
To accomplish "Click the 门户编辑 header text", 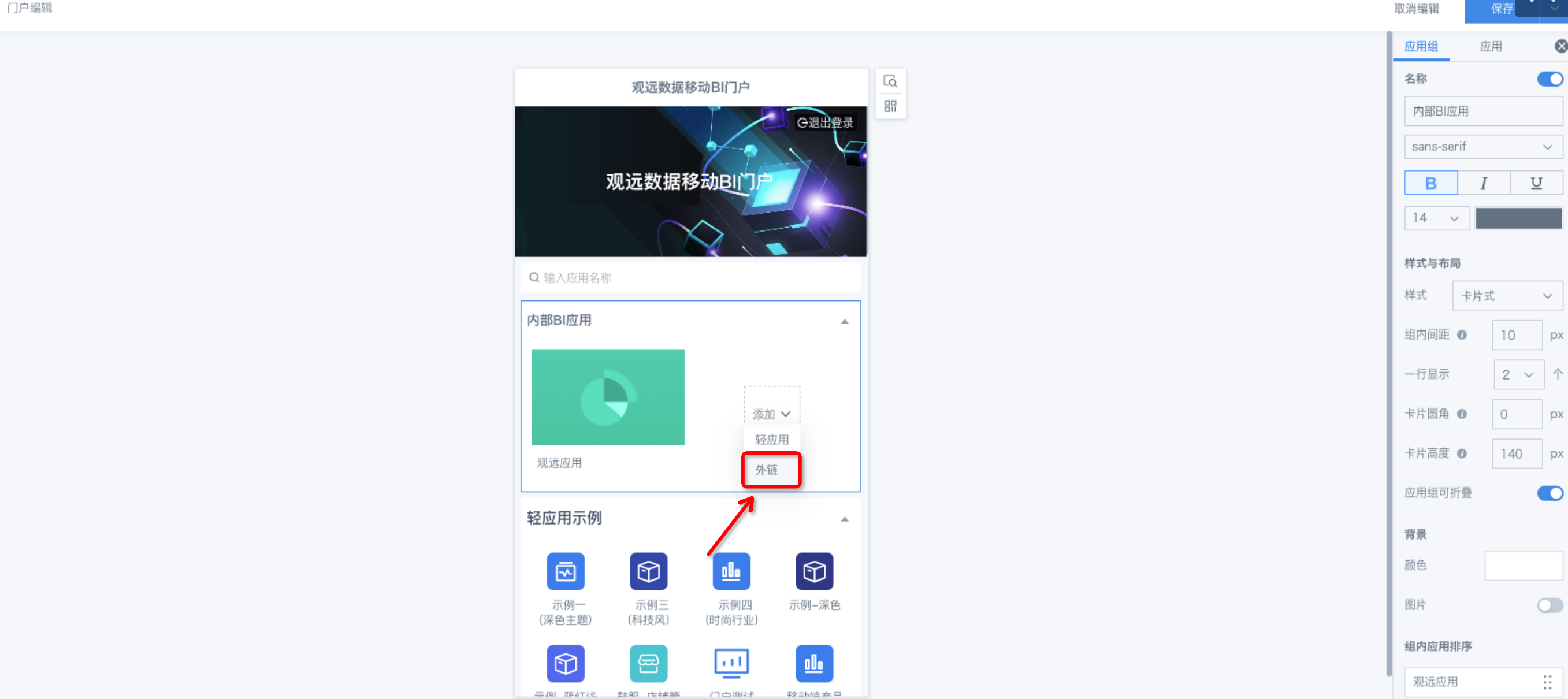I will pyautogui.click(x=29, y=8).
